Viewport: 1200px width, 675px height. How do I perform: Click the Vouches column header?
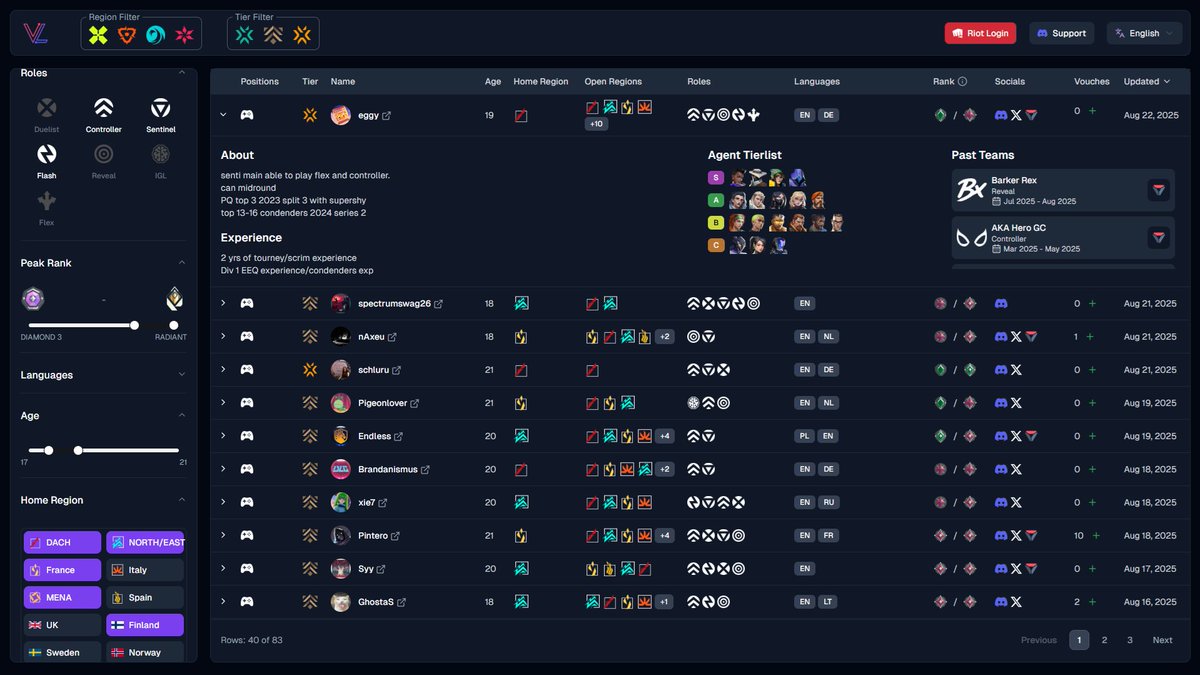point(1092,82)
